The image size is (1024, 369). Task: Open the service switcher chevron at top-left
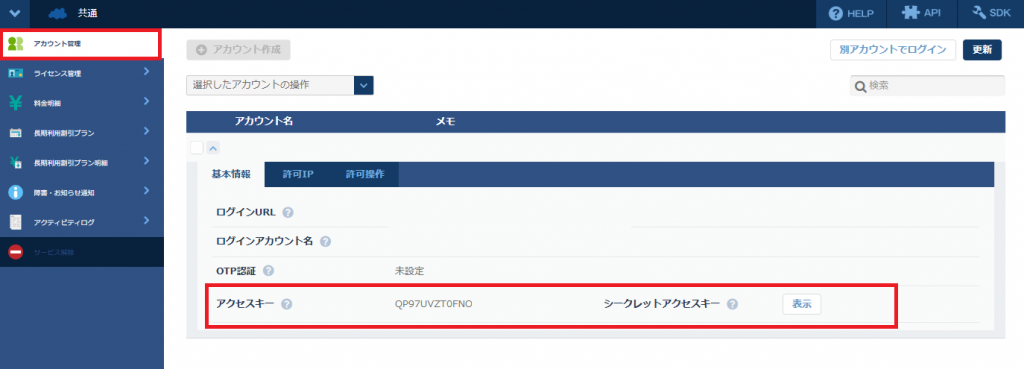16,13
